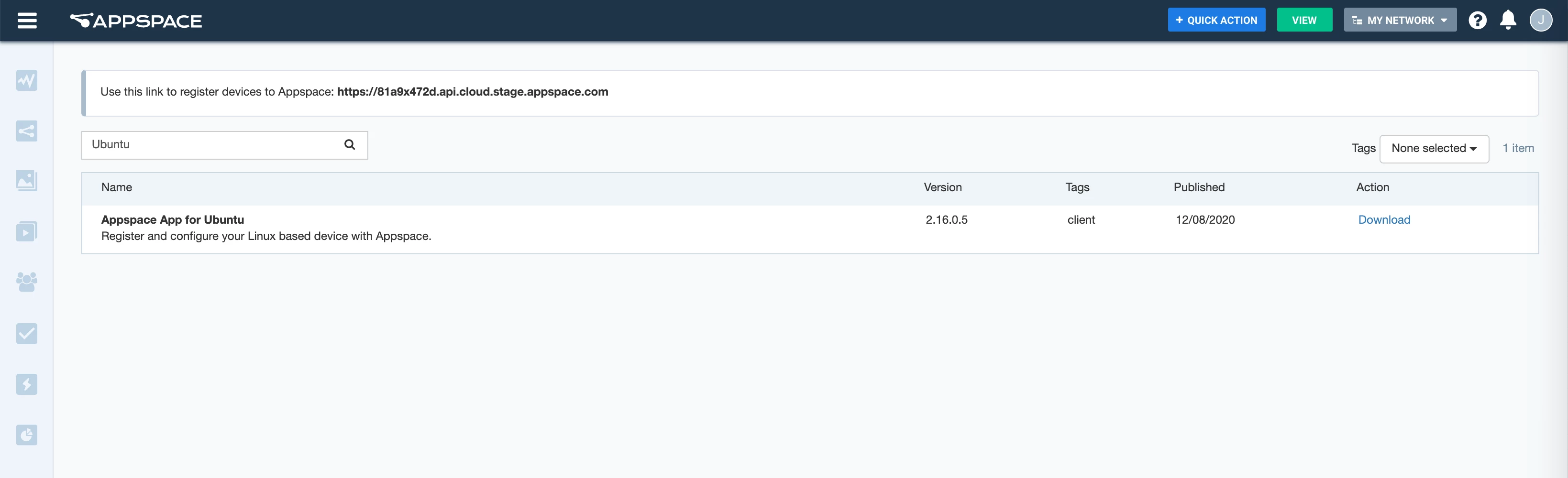The width and height of the screenshot is (1568, 478).
Task: Open the Tags None selected dropdown
Action: 1434,148
